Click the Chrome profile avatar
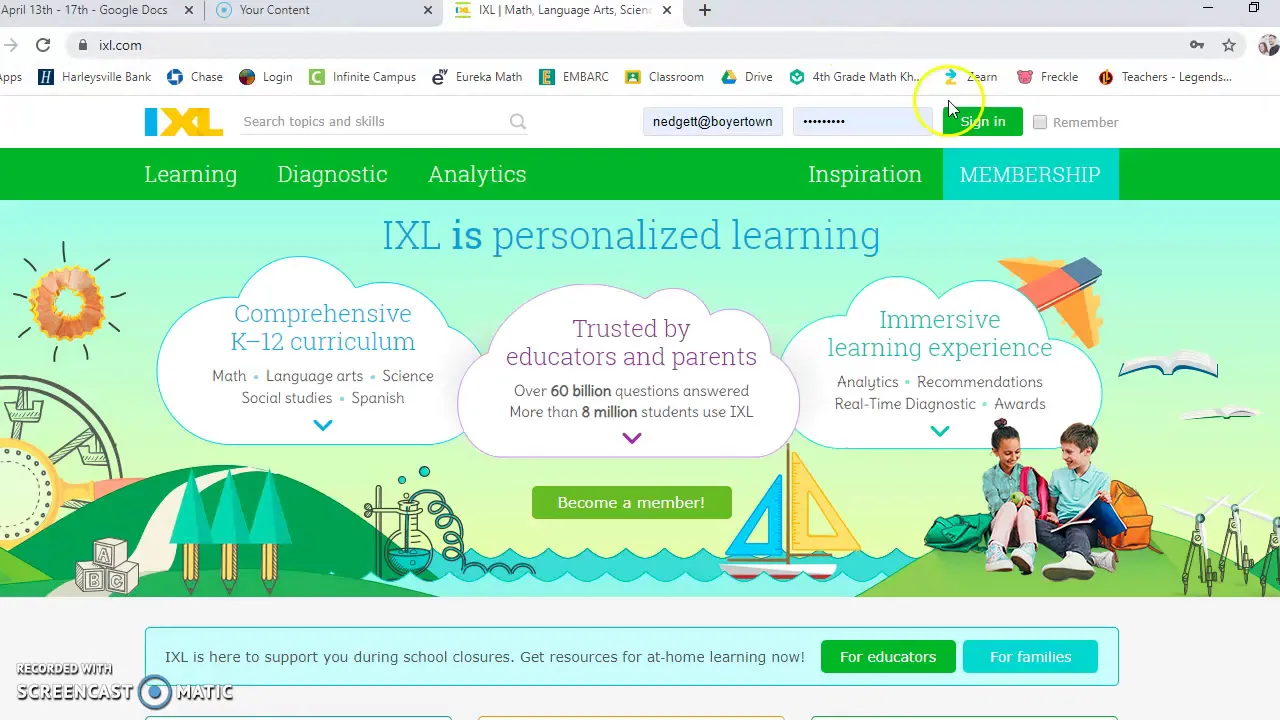The height and width of the screenshot is (720, 1280). [1269, 45]
